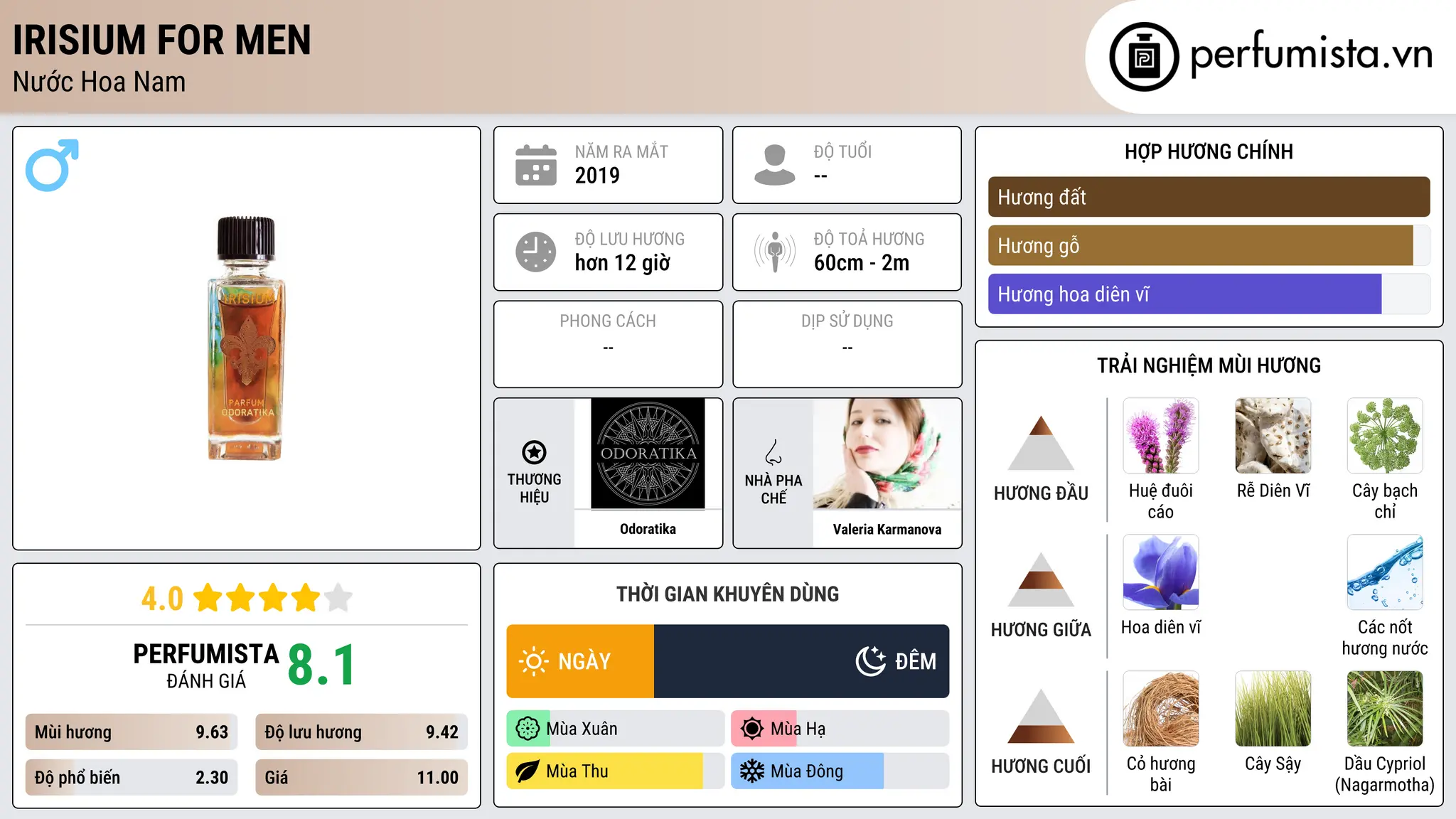Image resolution: width=1456 pixels, height=819 pixels.
Task: Click the DỊP SỬ DỤNG label
Action: coord(847,321)
